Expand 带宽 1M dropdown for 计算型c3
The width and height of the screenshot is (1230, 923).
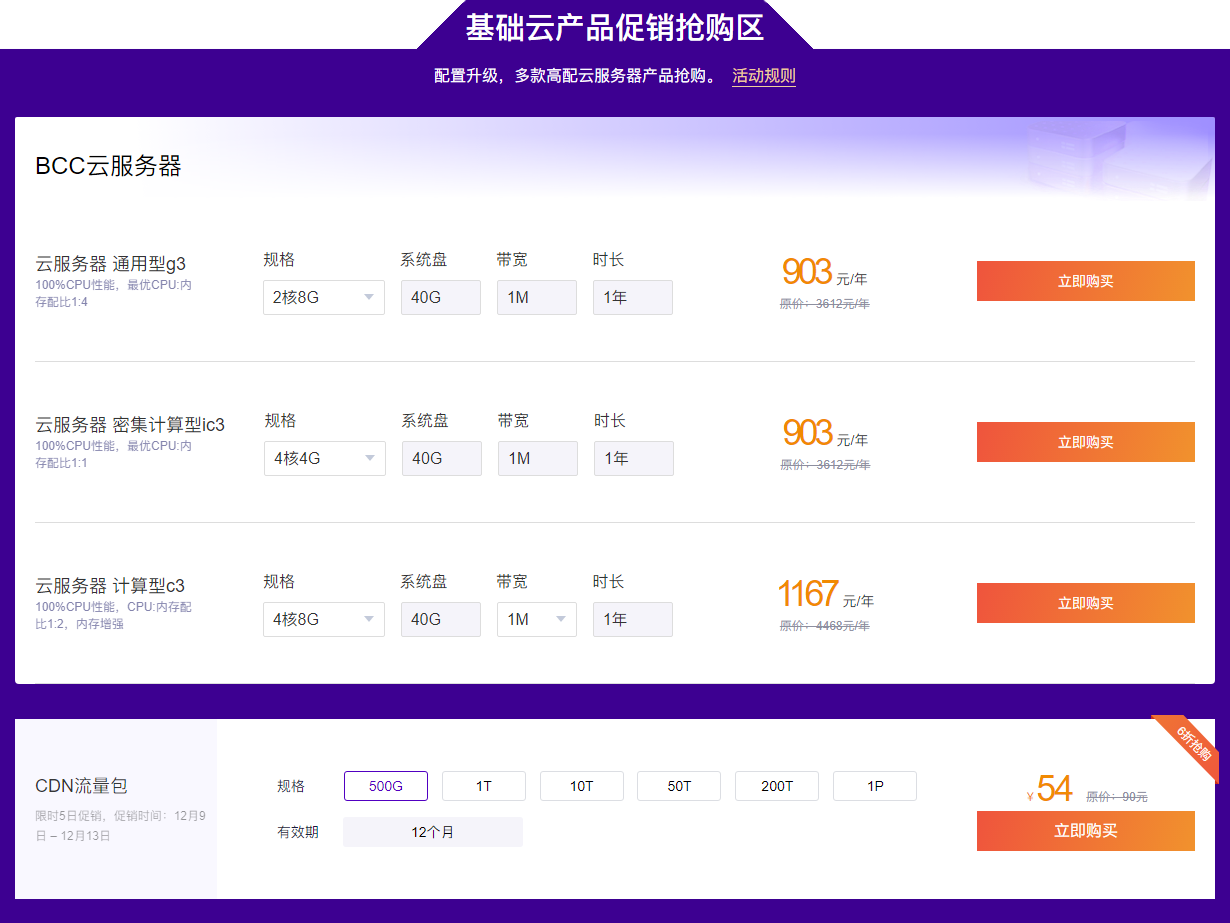pyautogui.click(x=537, y=619)
